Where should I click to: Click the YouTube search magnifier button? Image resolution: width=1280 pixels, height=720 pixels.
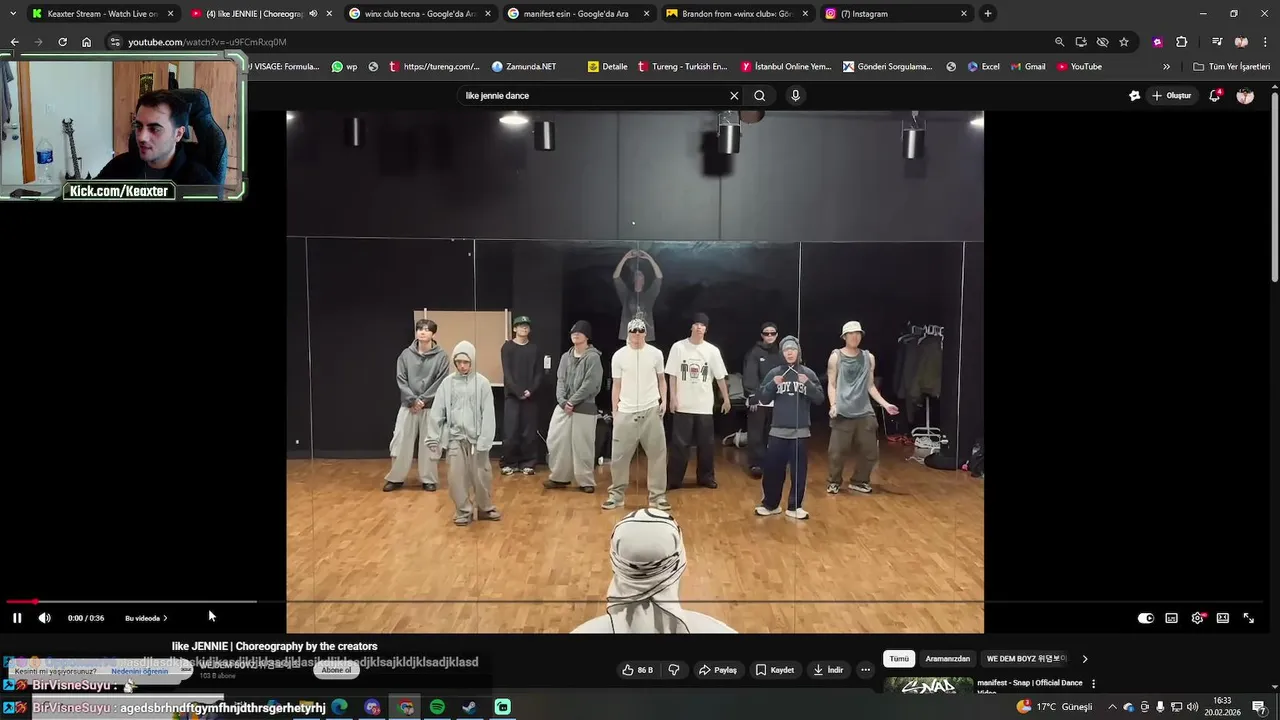[760, 96]
